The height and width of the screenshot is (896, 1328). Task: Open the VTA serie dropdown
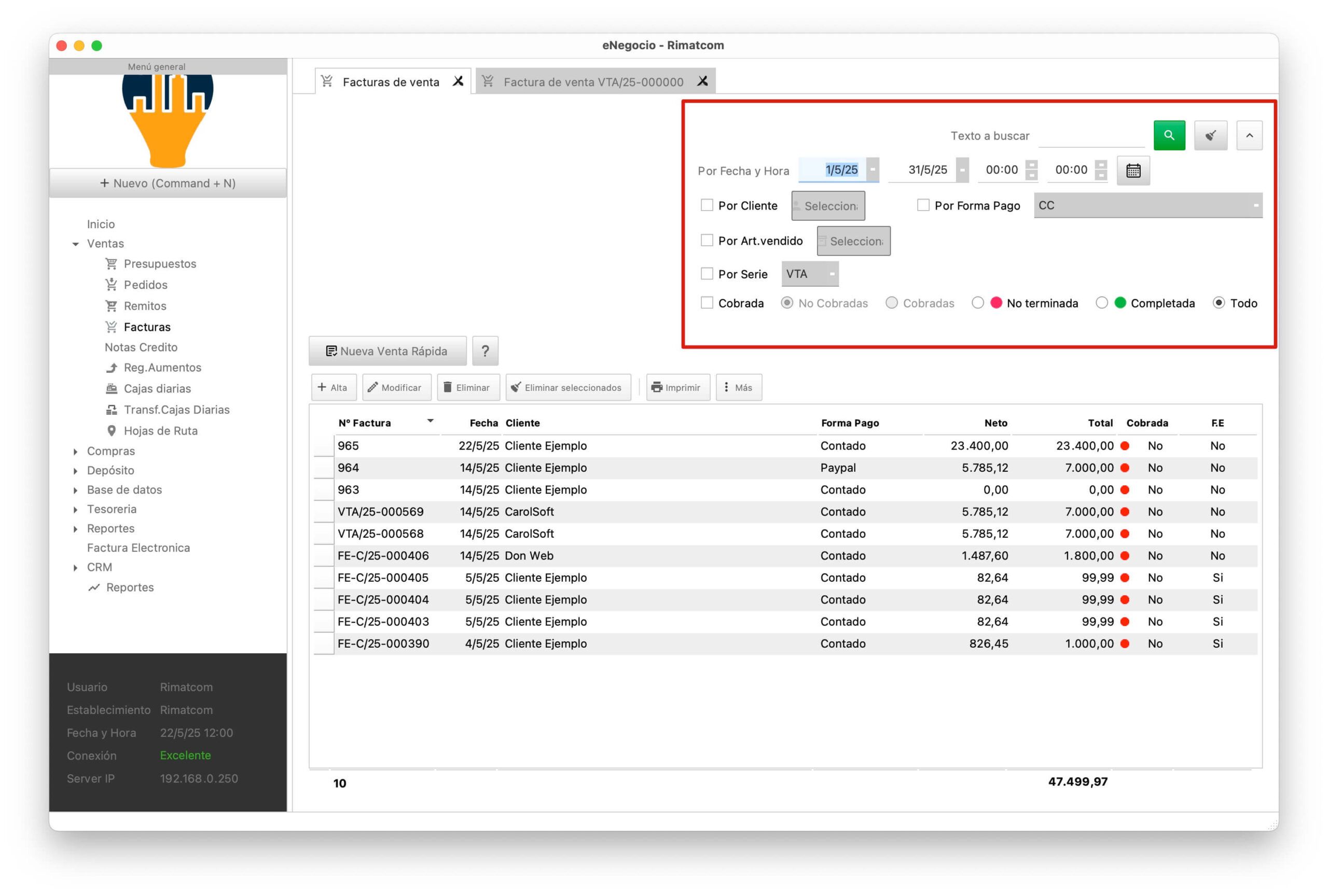[x=810, y=274]
